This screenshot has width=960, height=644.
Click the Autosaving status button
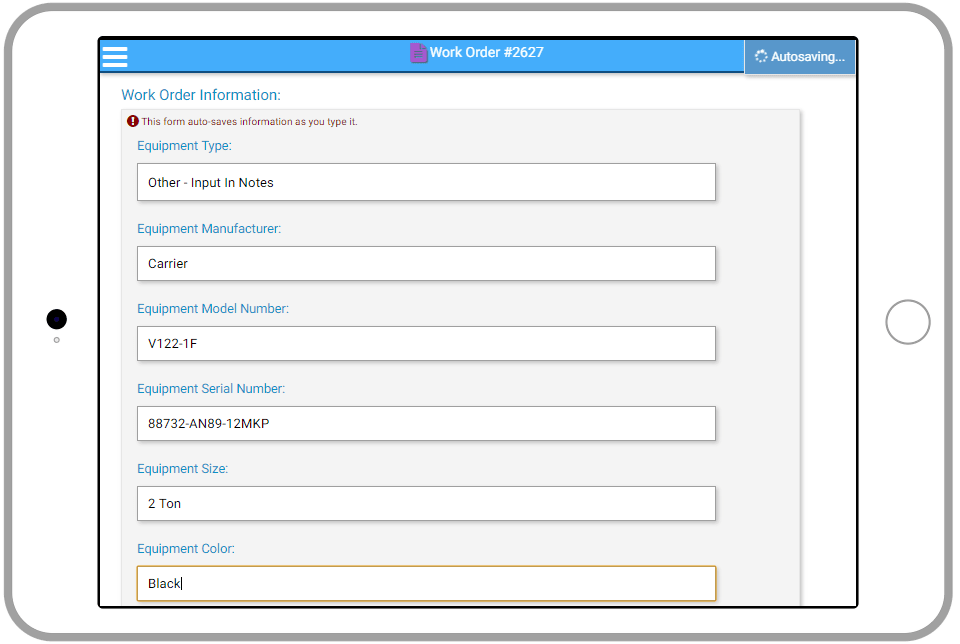800,57
